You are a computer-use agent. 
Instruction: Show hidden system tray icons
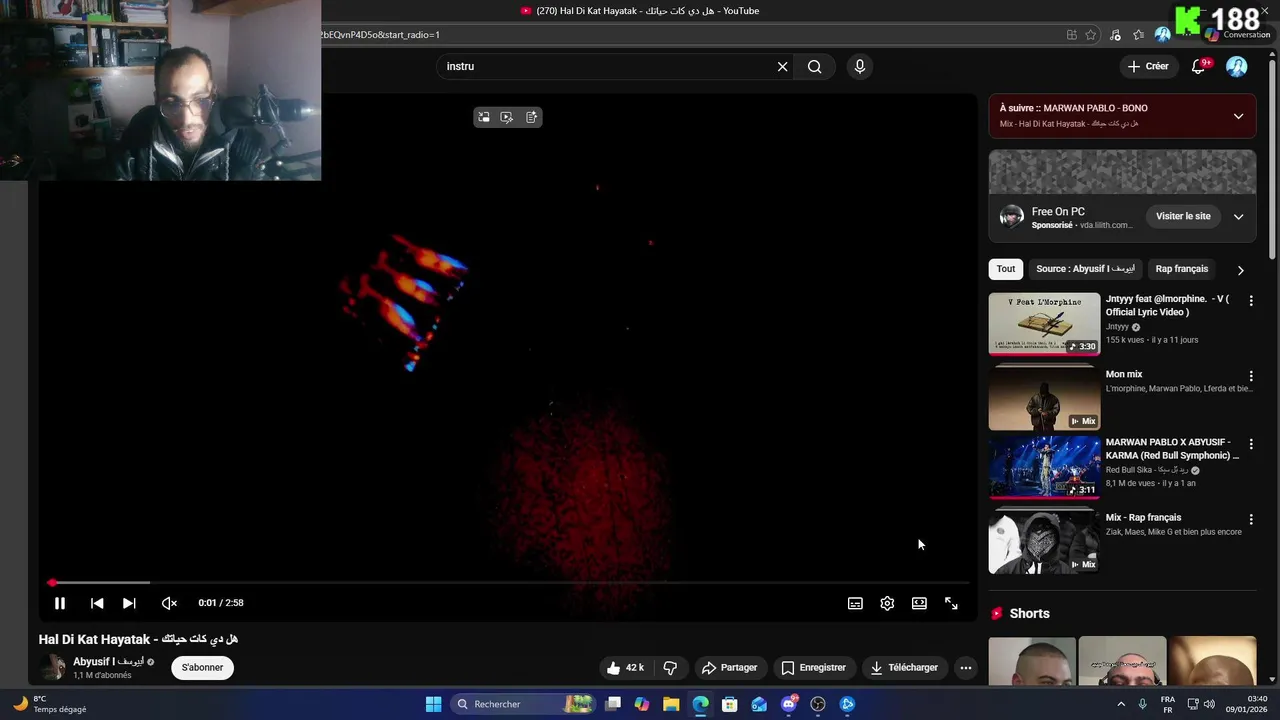[x=1120, y=704]
